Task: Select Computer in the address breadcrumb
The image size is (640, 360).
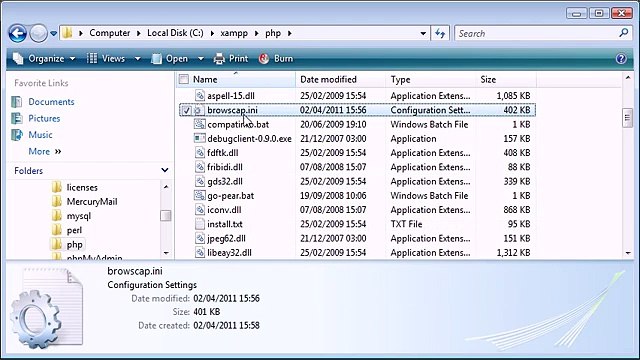Action: (109, 33)
